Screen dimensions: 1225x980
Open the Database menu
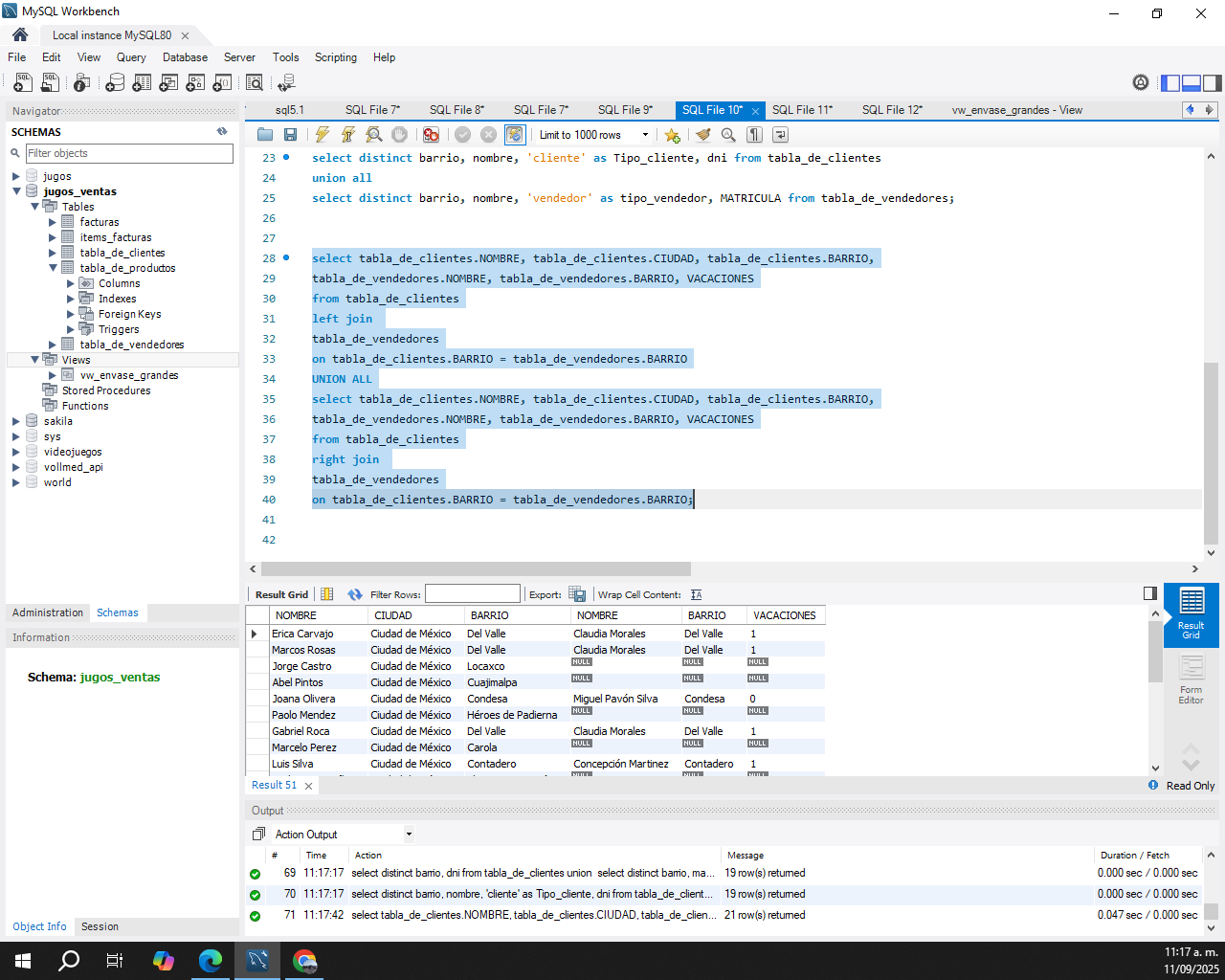click(185, 57)
